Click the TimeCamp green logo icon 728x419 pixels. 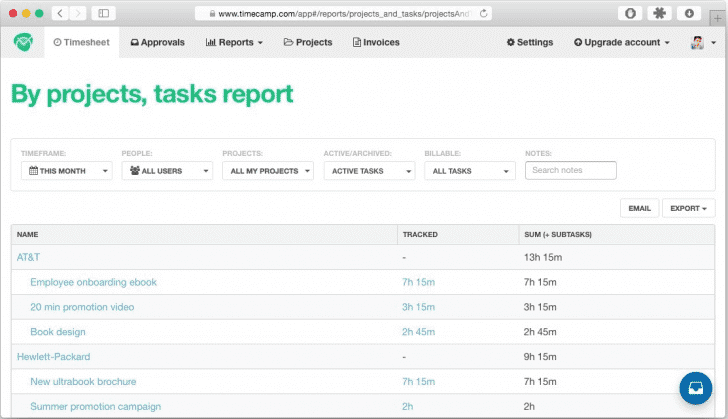(23, 42)
